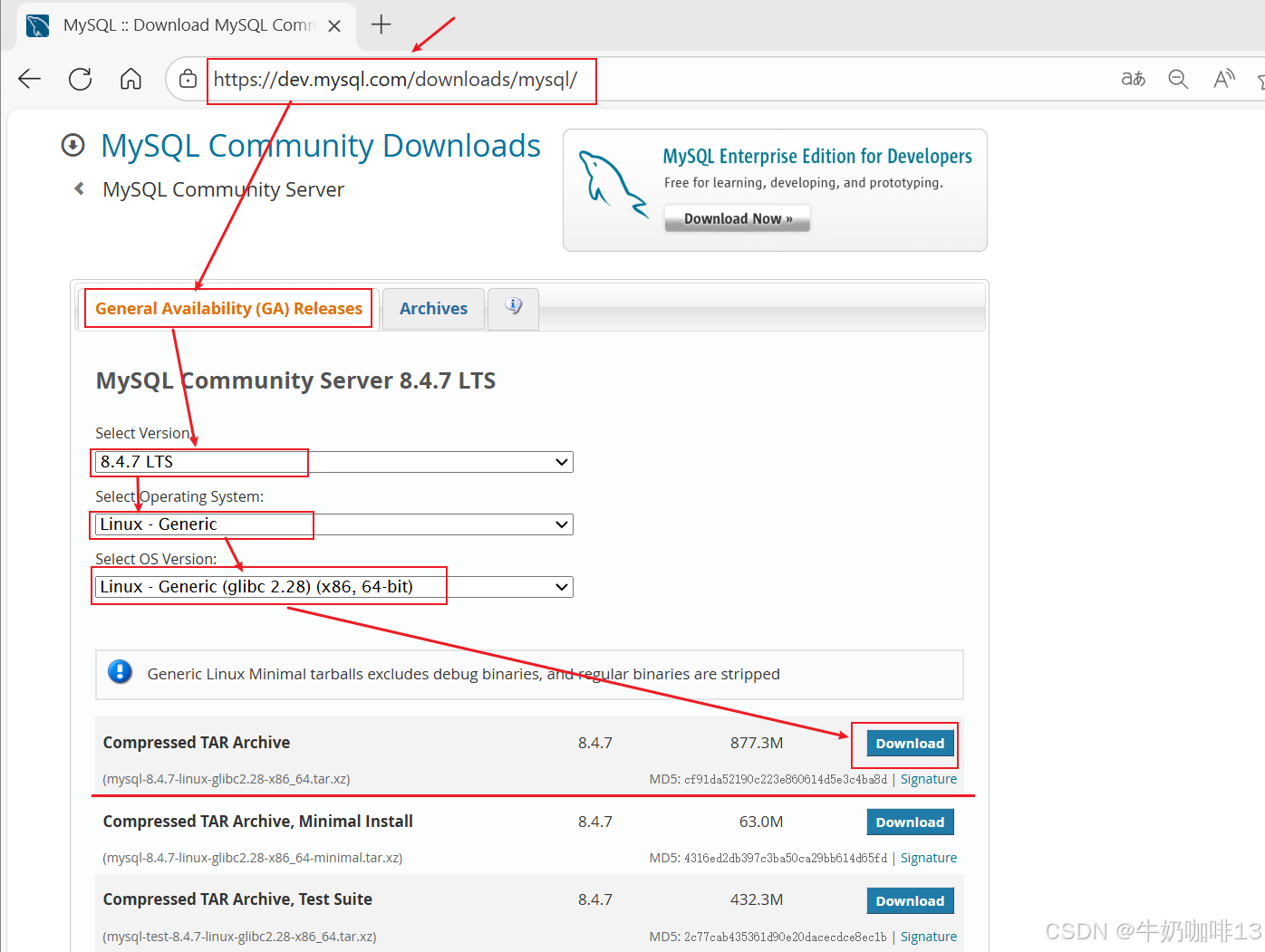Open the information icon tab
Screen dimensions: 1265x952
[x=514, y=308]
